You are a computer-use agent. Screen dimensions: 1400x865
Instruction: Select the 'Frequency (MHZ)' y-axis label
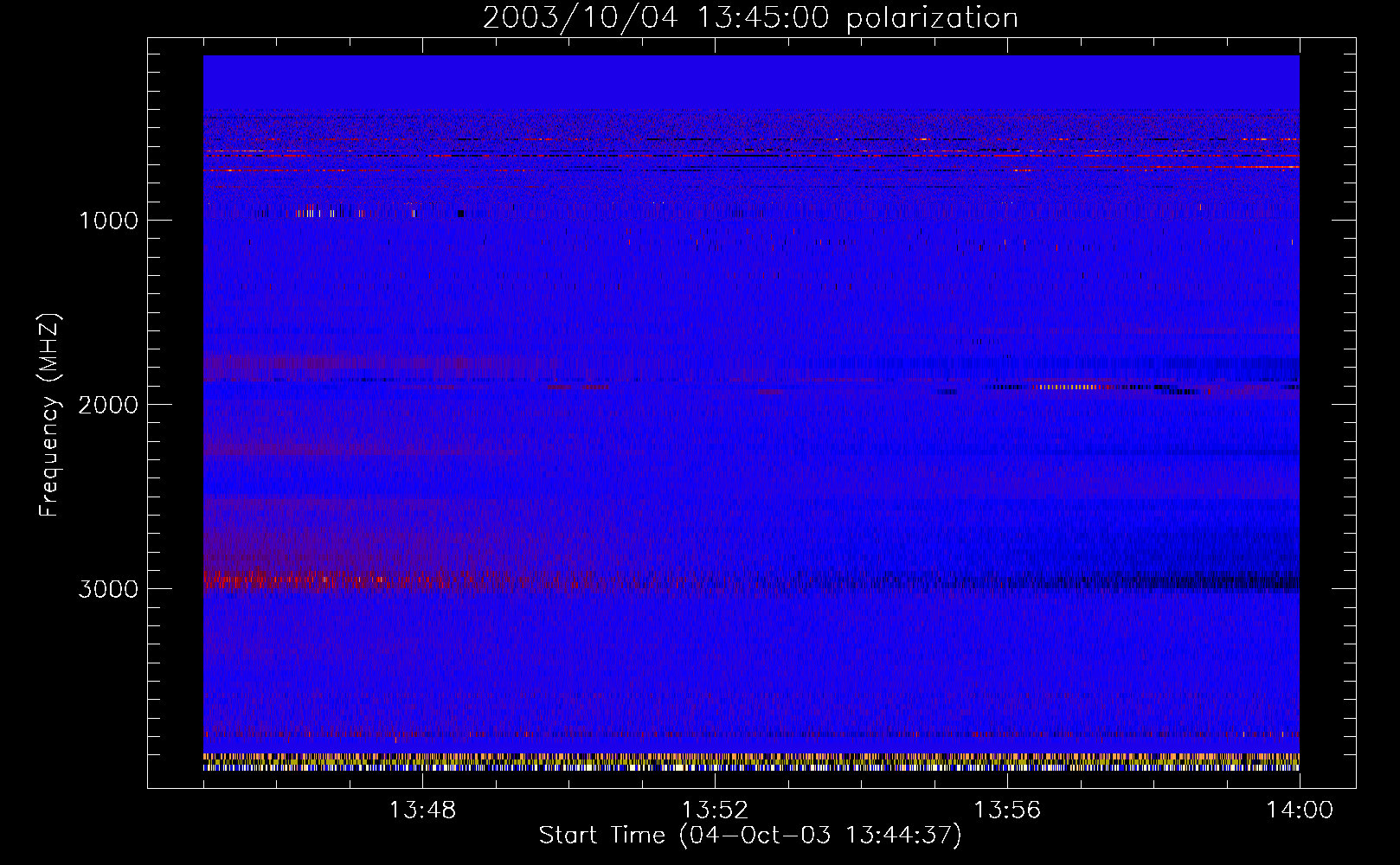(x=50, y=414)
